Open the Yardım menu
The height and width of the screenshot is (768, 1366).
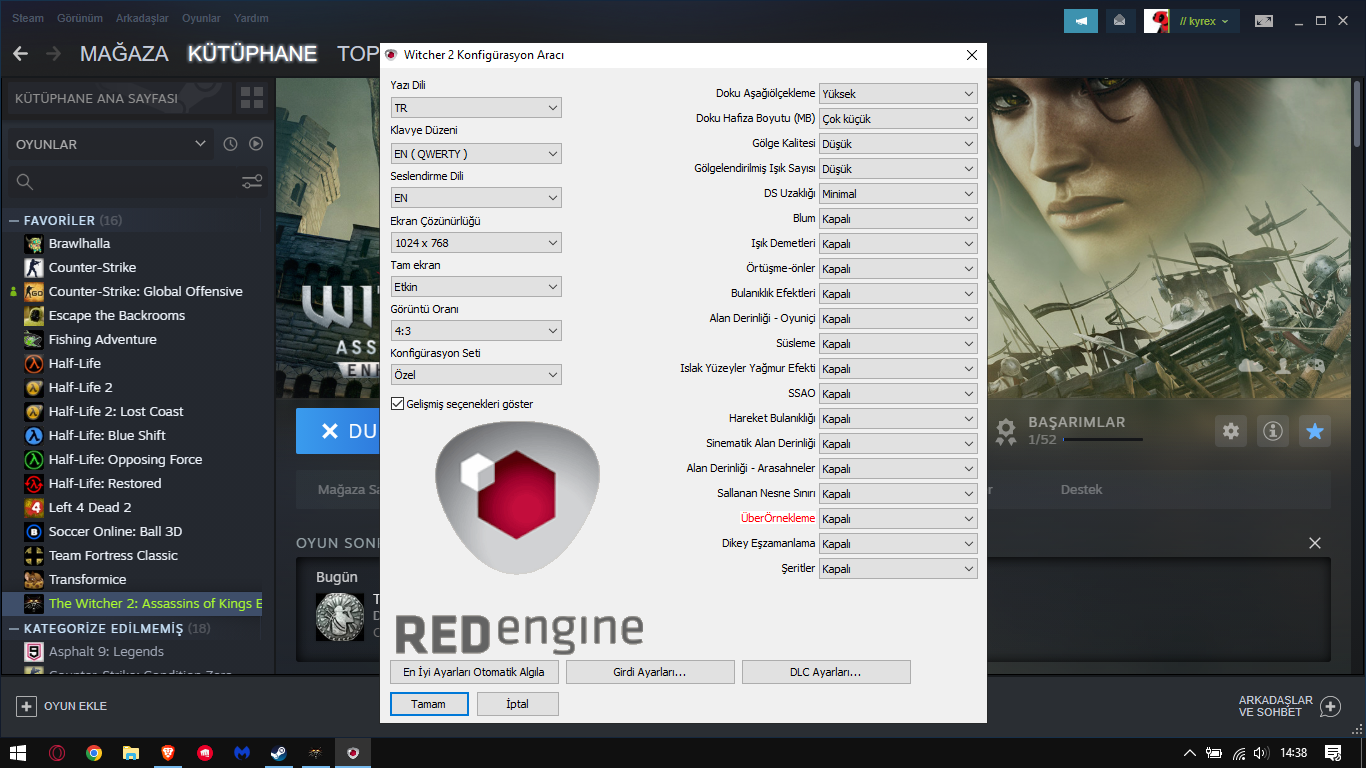250,18
